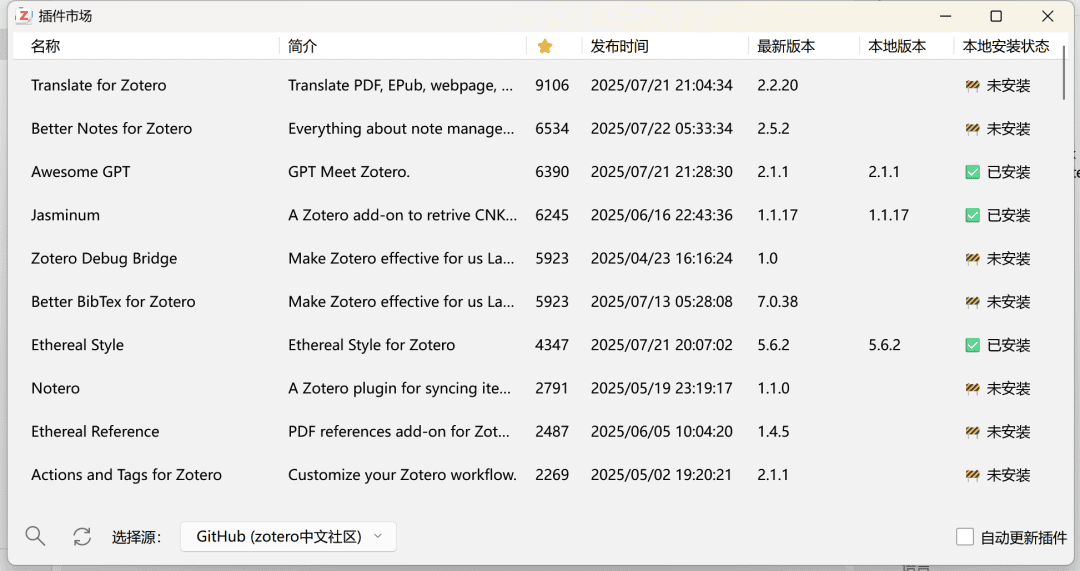Click the installed check icon for Jasminum
Viewport: 1080px width, 571px height.
click(973, 216)
